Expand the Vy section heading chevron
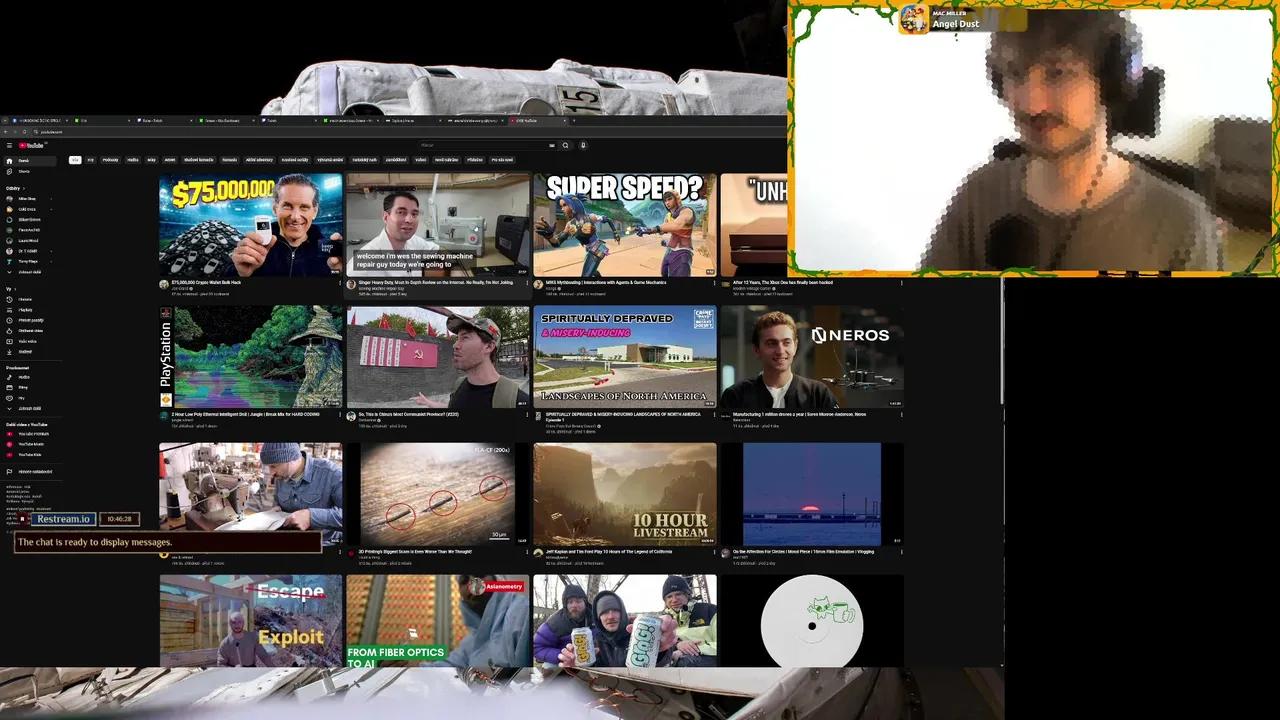 [15, 289]
